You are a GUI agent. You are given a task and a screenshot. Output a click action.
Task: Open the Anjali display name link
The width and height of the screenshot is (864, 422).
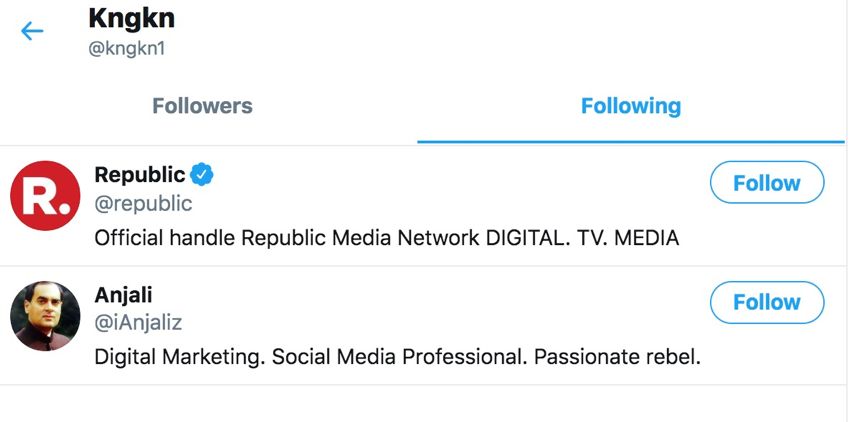click(123, 295)
